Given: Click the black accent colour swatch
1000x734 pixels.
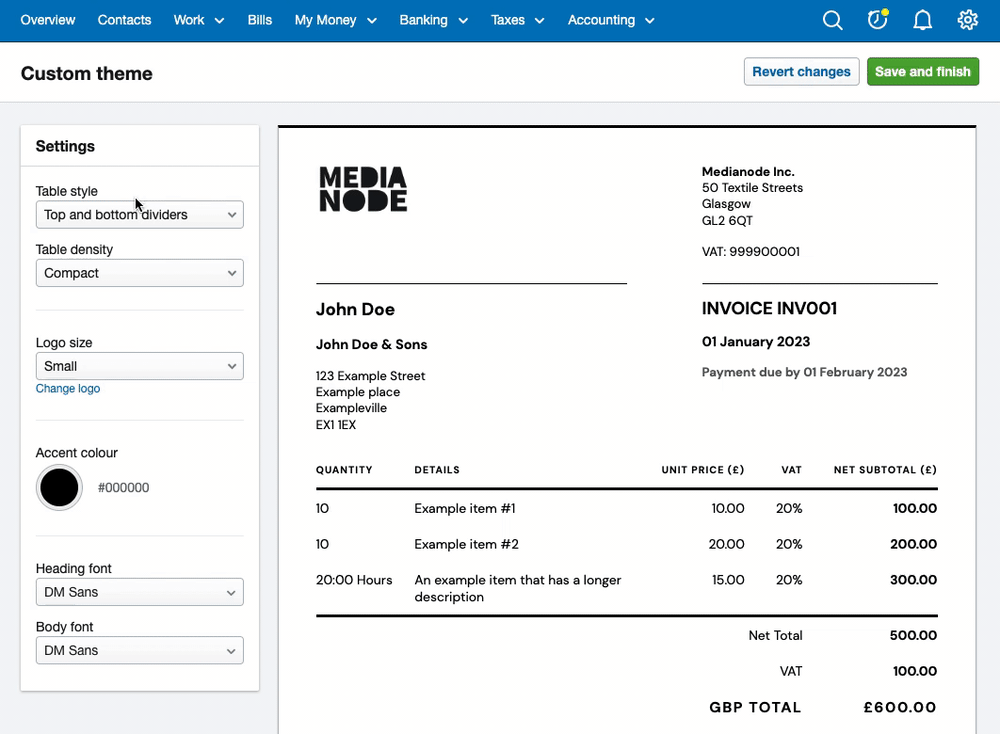Looking at the screenshot, I should [x=59, y=488].
